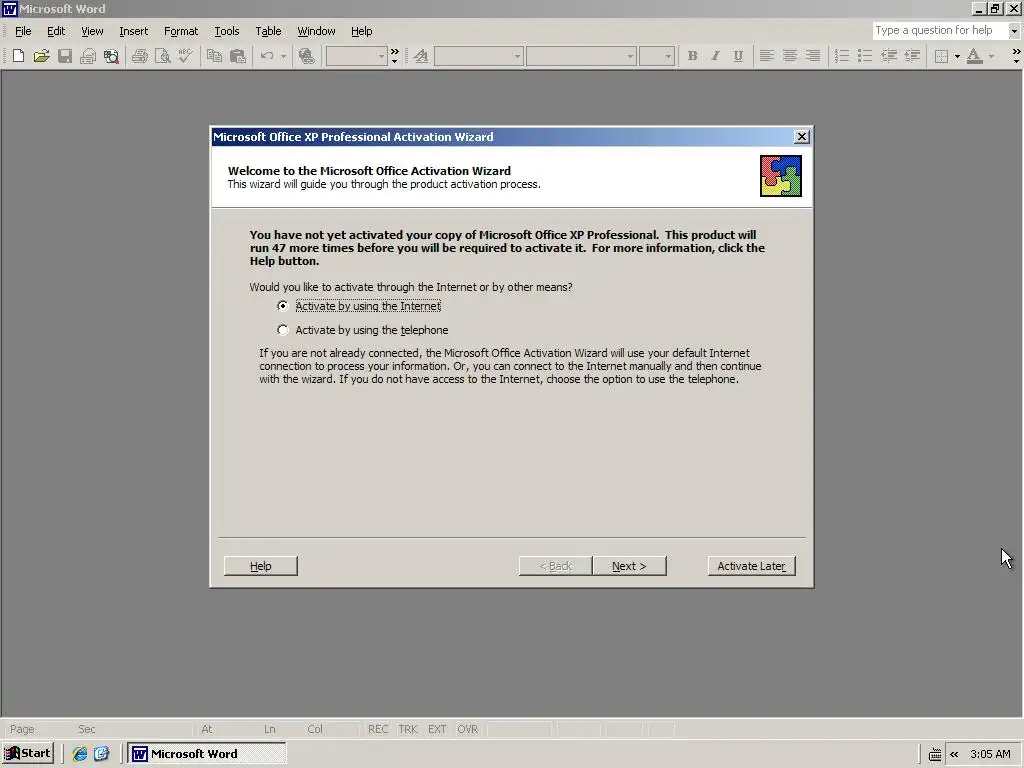Viewport: 1024px width, 768px height.
Task: Click the Print icon
Action: (x=139, y=56)
